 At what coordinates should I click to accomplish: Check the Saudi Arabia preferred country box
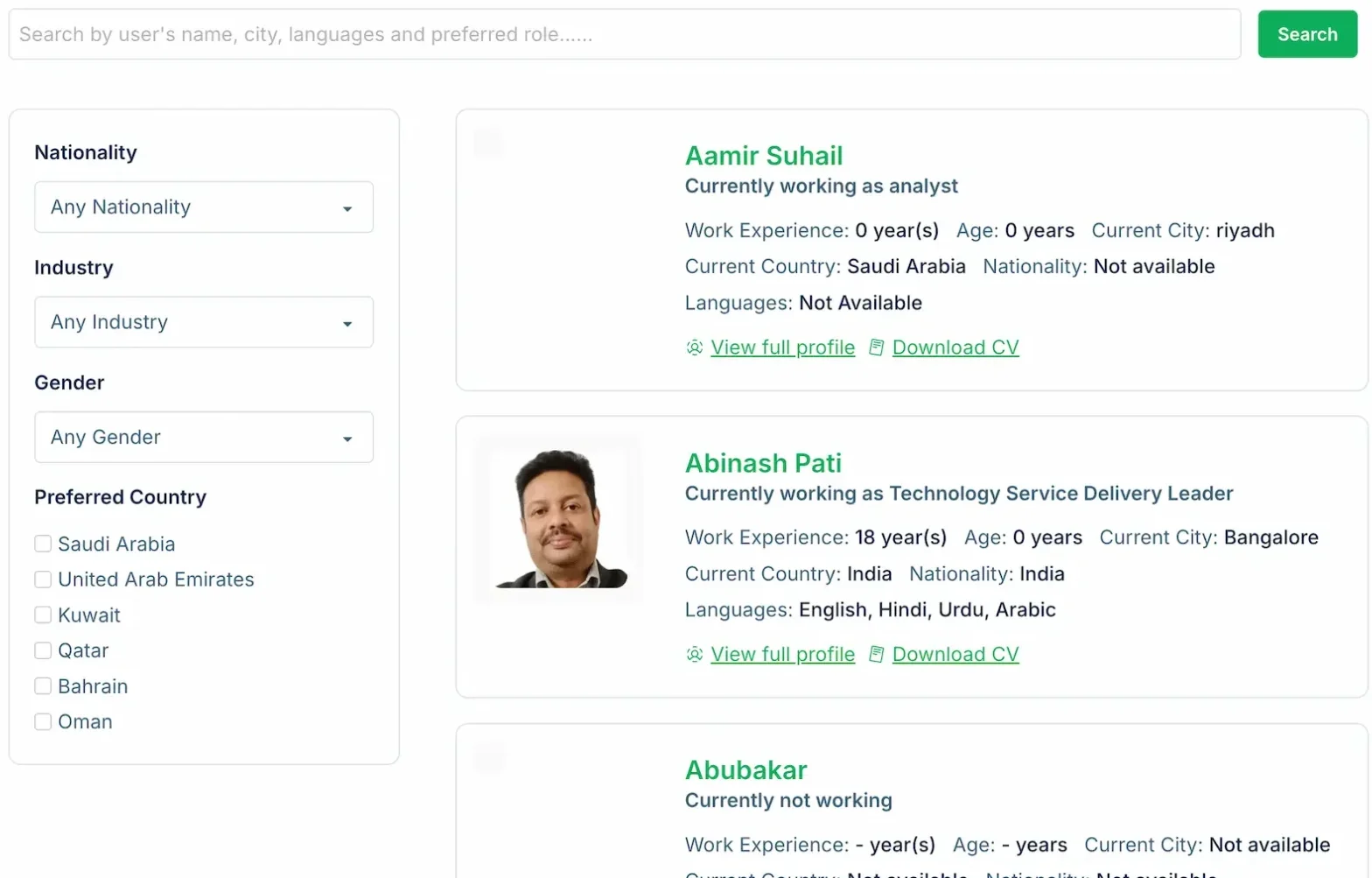click(x=43, y=544)
